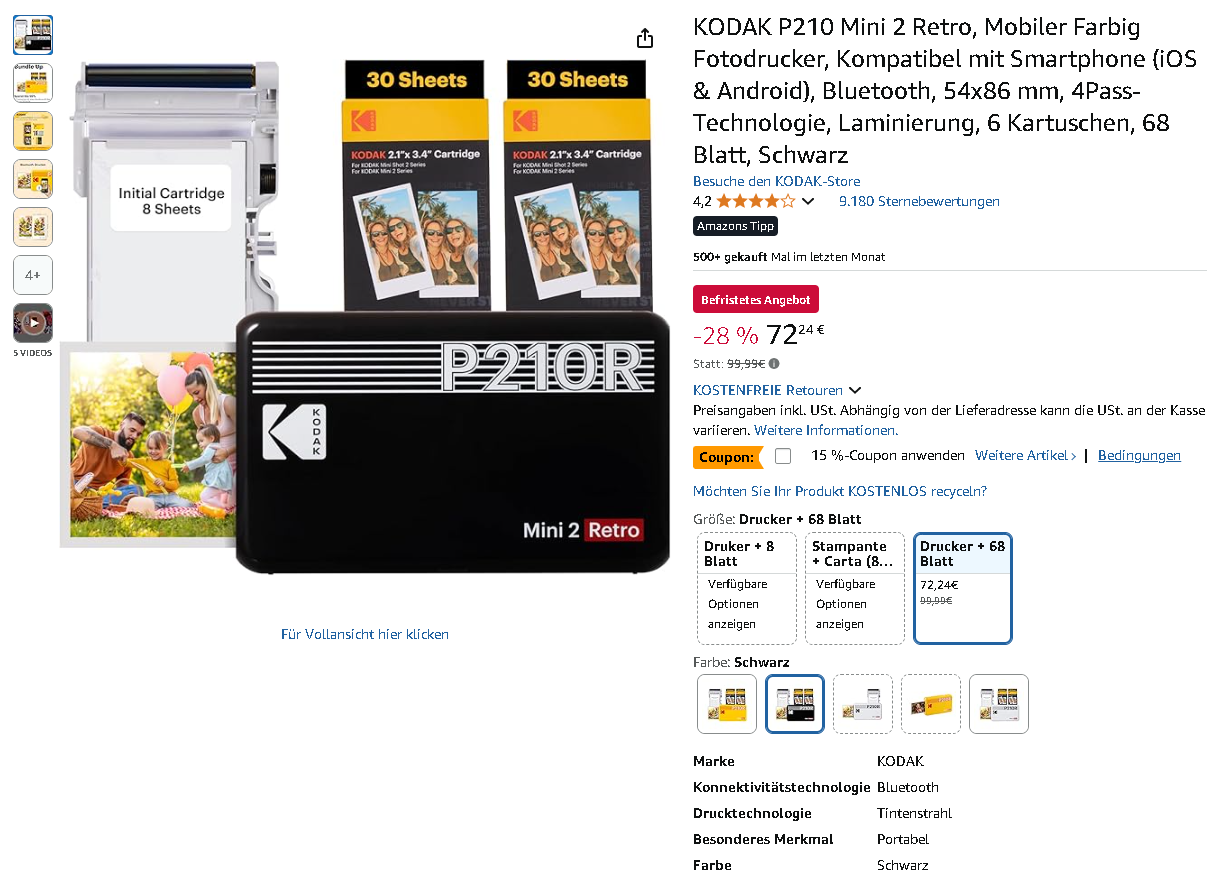Image resolution: width=1212 pixels, height=876 pixels.
Task: Open the 9.180 Sternebewertungen link
Action: (x=919, y=201)
